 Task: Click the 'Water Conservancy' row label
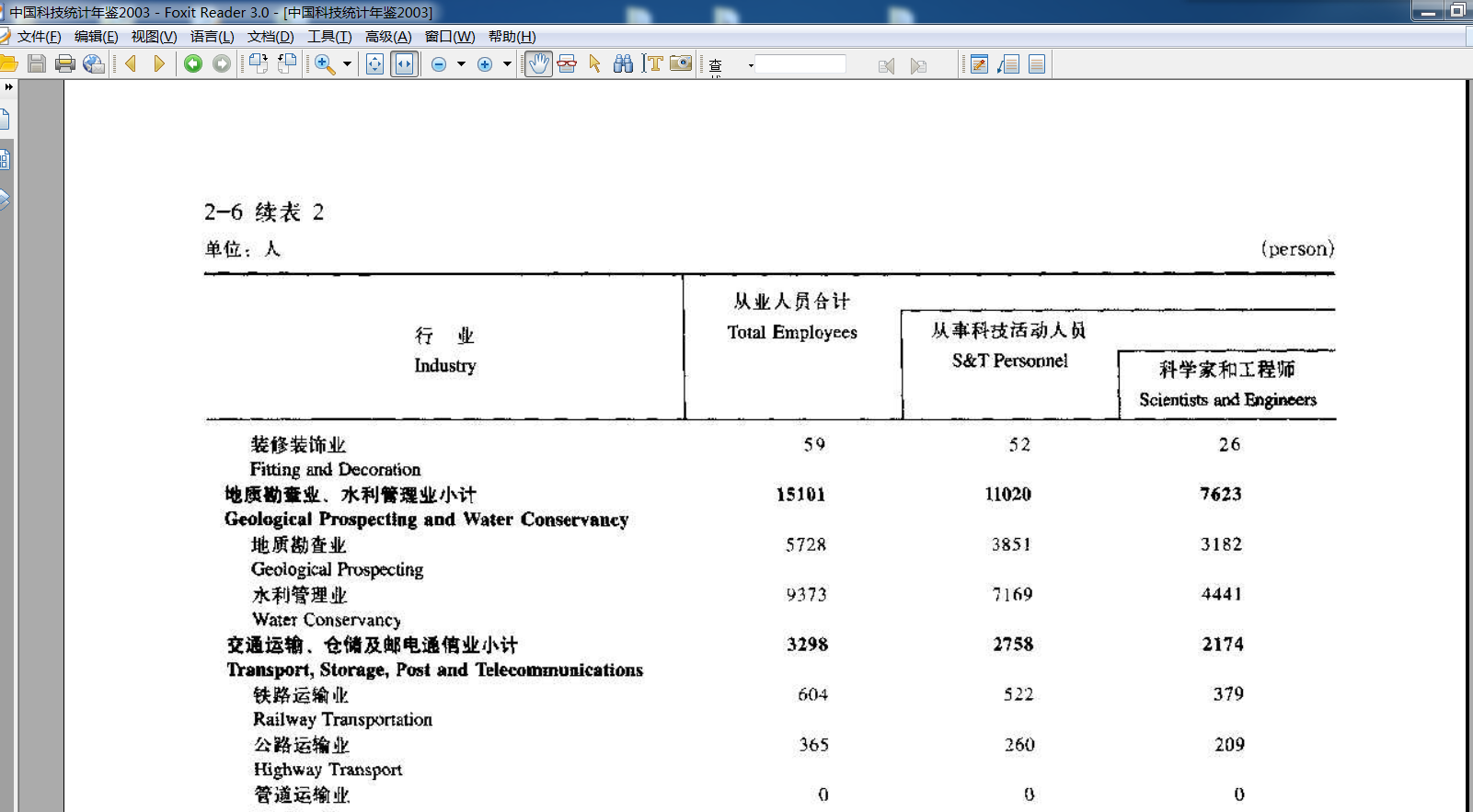(x=327, y=620)
